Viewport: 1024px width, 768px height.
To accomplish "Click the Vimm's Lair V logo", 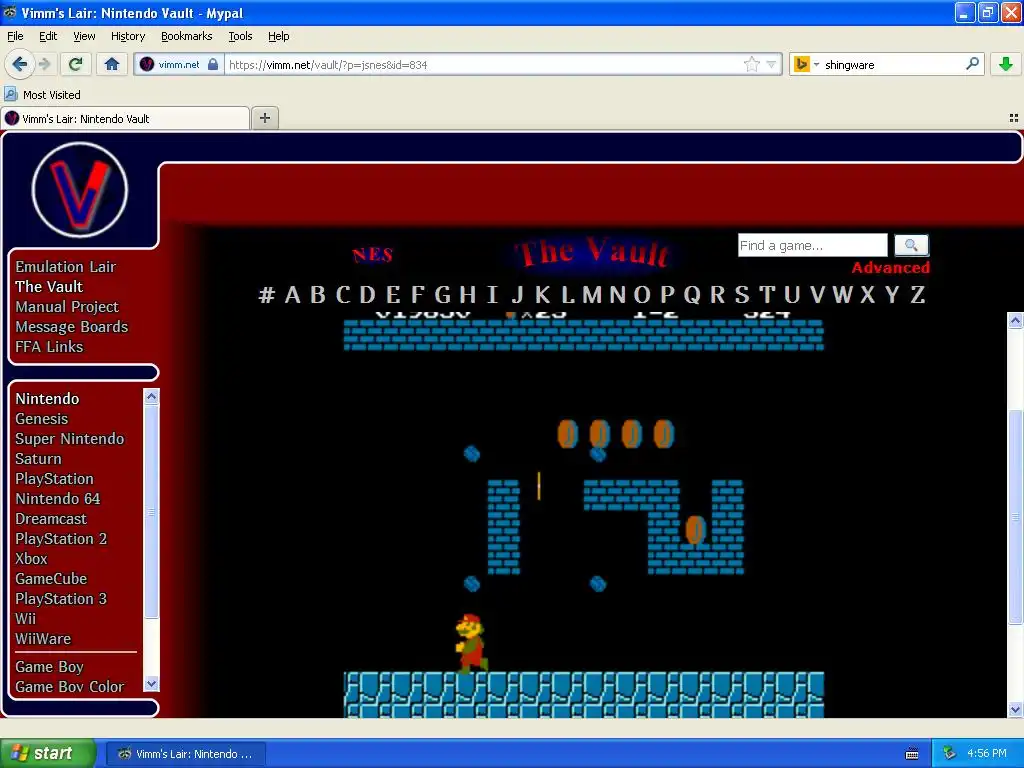I will [80, 190].
